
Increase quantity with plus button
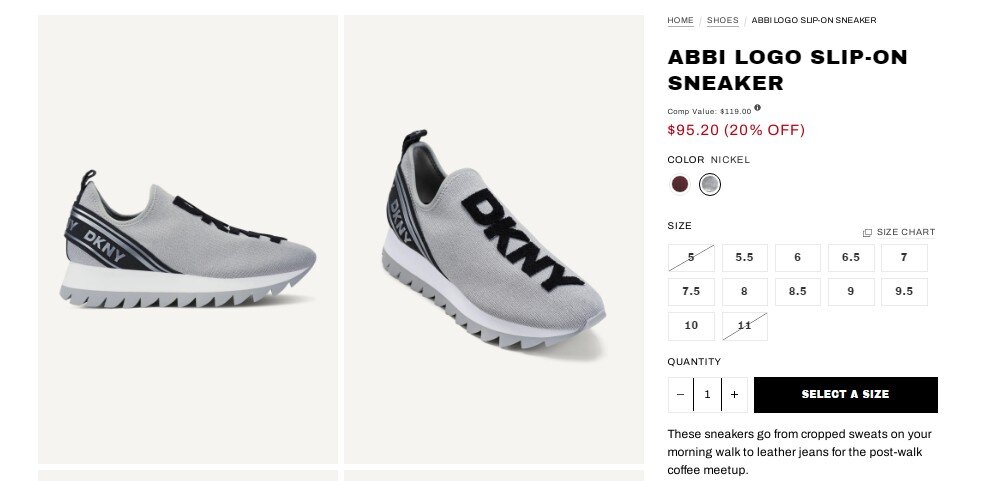(734, 395)
